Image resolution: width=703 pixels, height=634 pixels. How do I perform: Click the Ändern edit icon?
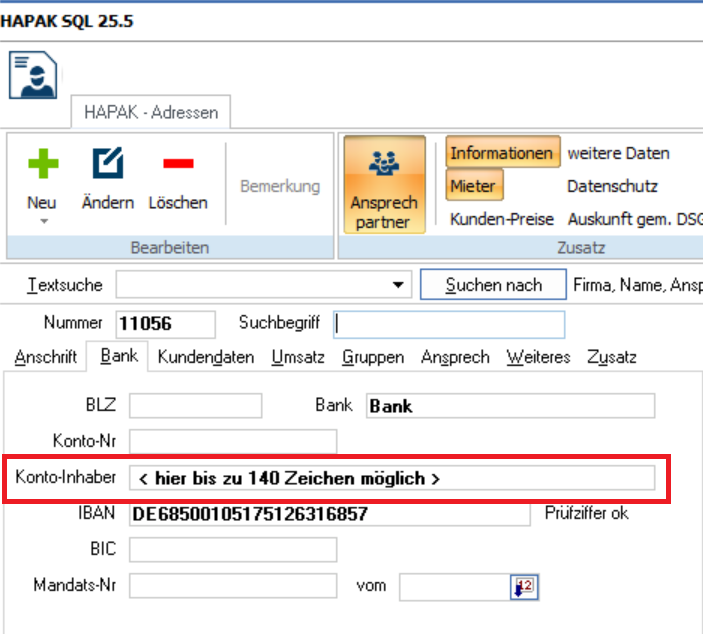[107, 164]
